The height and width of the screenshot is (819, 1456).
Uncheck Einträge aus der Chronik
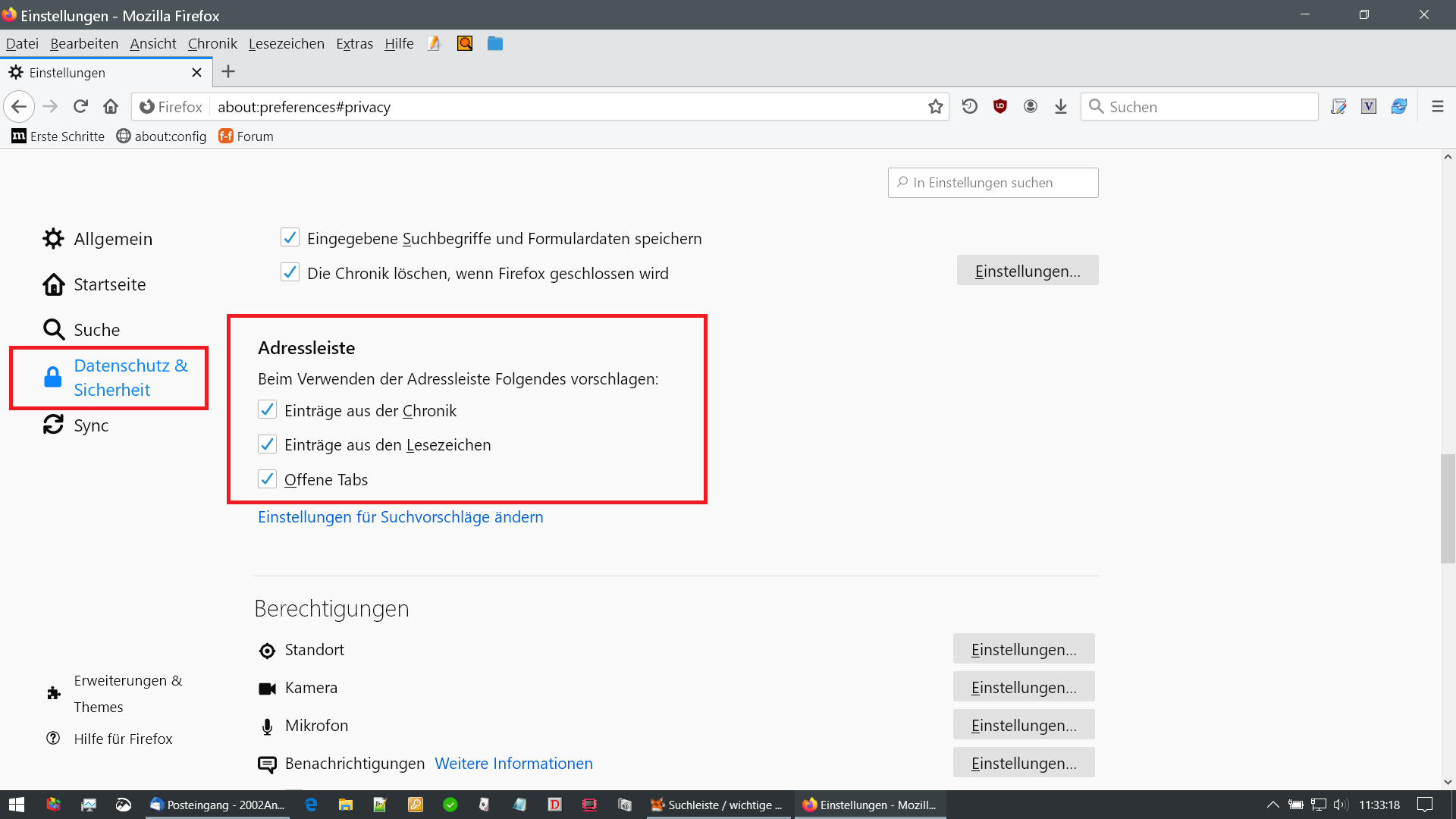tap(267, 410)
